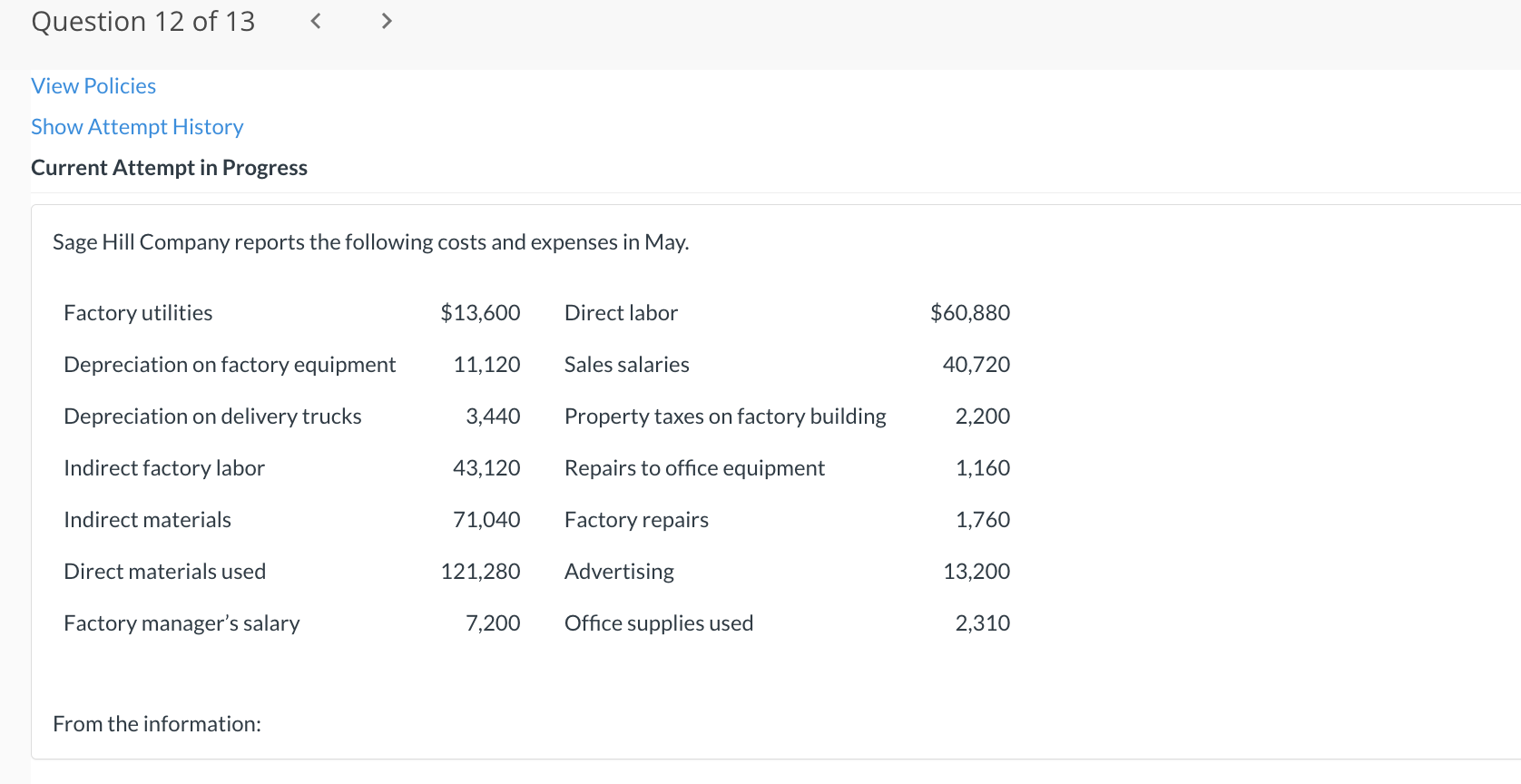The height and width of the screenshot is (784, 1521).
Task: Select the Indirect materials amount 71,040
Action: coord(486,520)
